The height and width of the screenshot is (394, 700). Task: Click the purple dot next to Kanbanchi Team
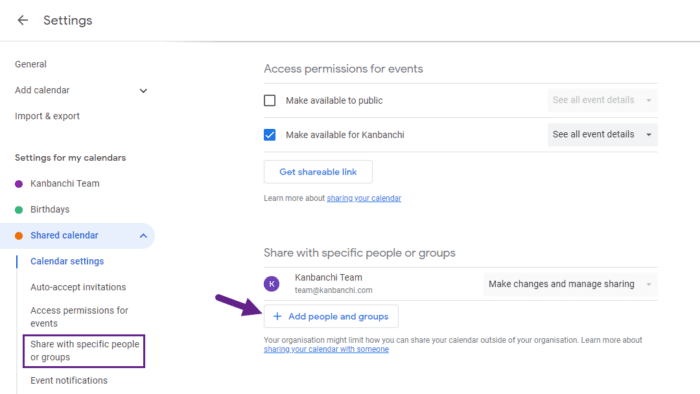tap(19, 184)
